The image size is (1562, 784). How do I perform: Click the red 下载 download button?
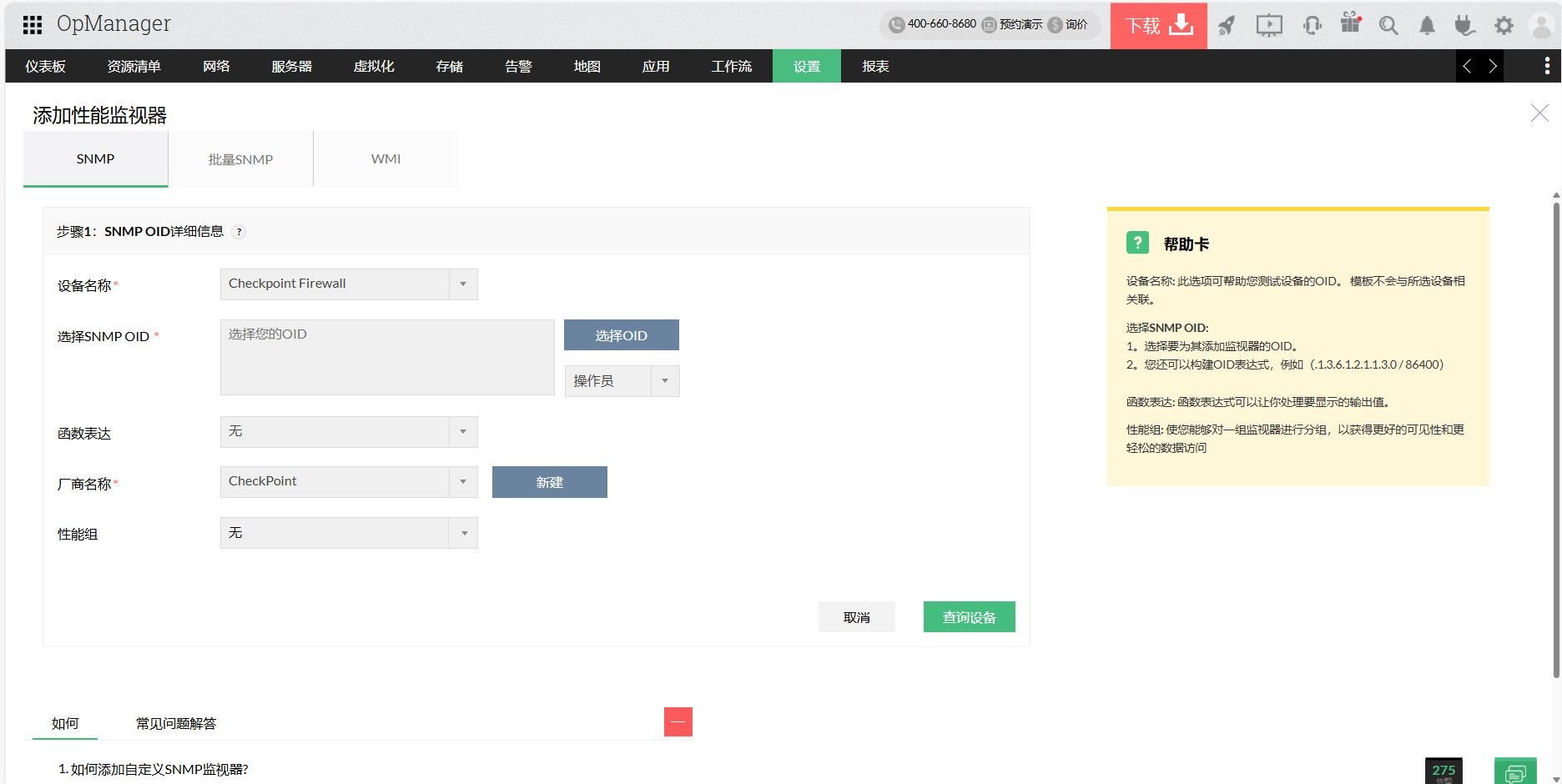click(1159, 25)
